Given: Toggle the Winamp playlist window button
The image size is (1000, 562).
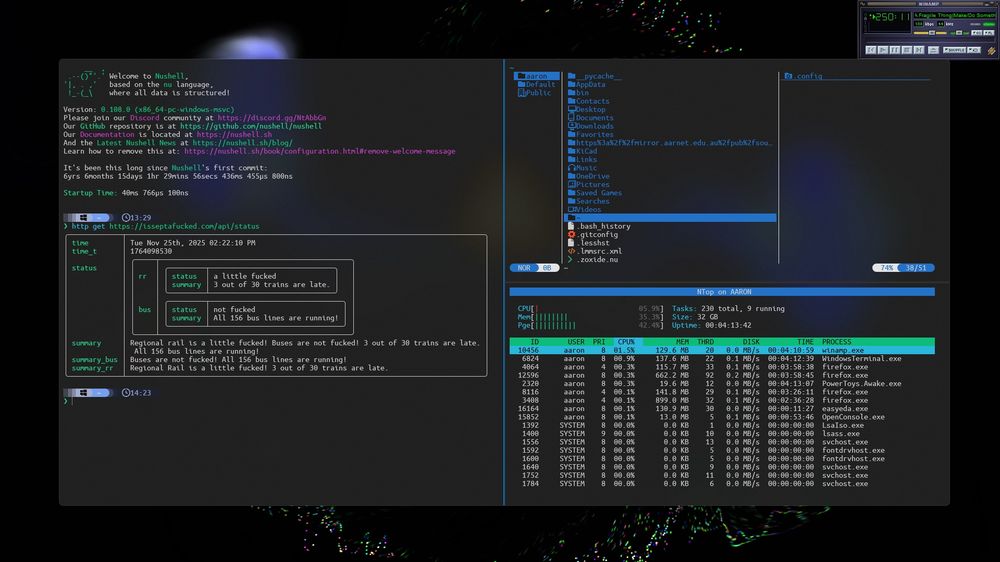Looking at the screenshot, I should [989, 33].
